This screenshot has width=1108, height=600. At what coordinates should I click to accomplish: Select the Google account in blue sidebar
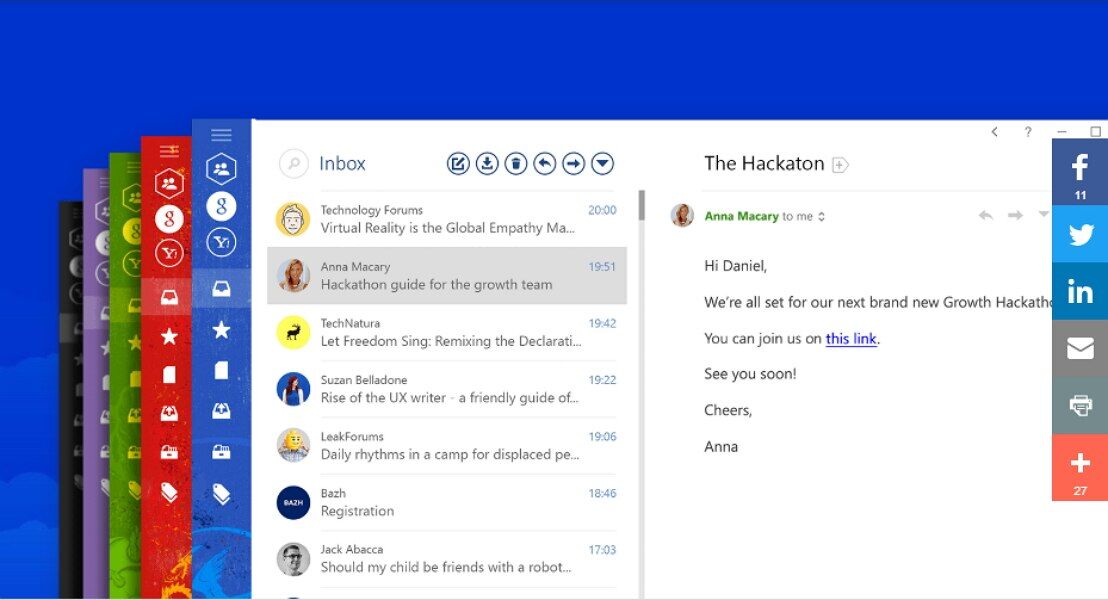point(221,206)
